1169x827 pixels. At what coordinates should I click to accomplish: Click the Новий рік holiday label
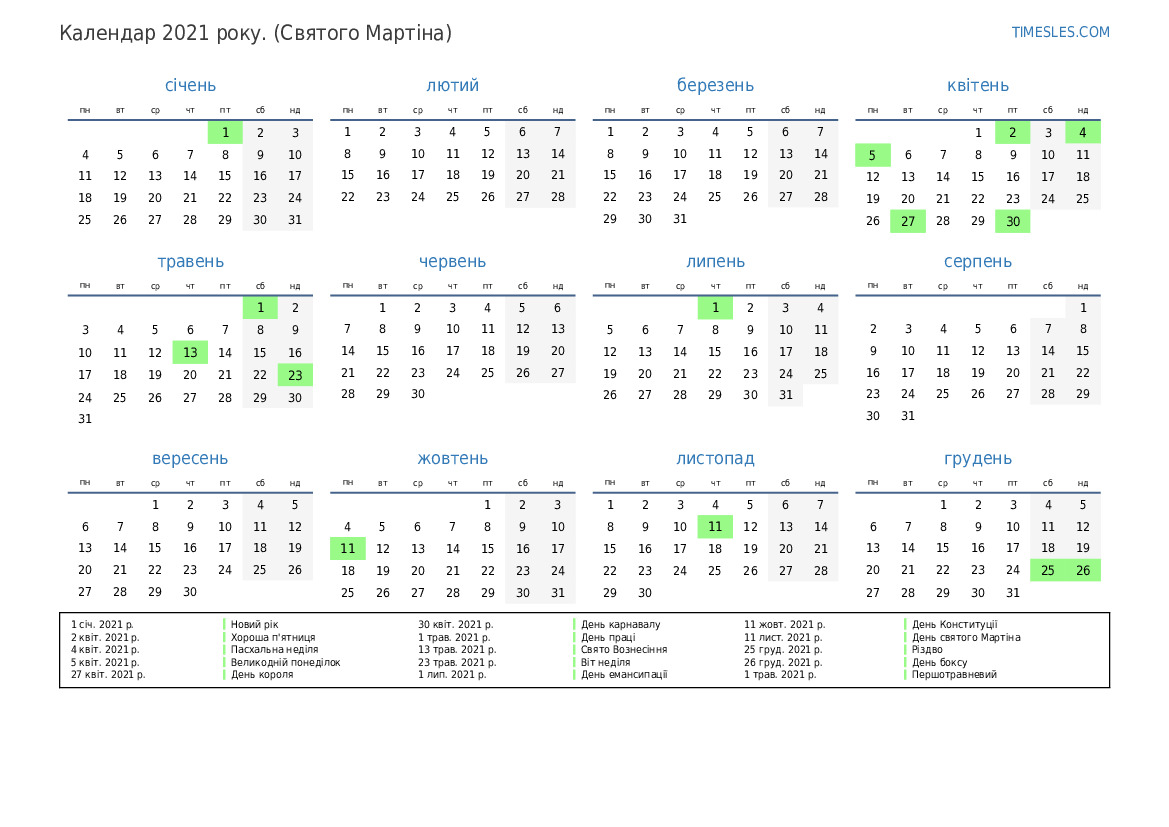254,624
